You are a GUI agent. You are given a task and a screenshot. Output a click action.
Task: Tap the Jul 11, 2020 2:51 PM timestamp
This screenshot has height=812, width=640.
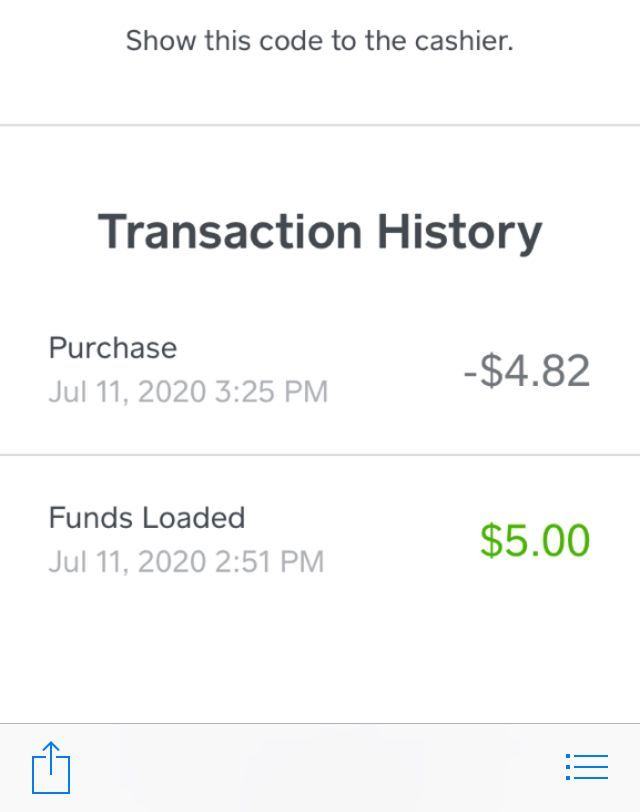186,561
